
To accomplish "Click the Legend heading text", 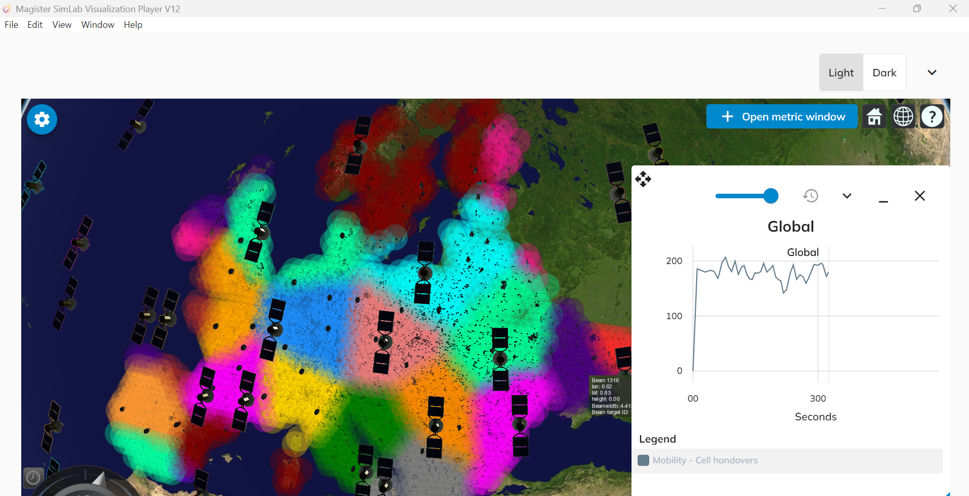I will click(658, 439).
